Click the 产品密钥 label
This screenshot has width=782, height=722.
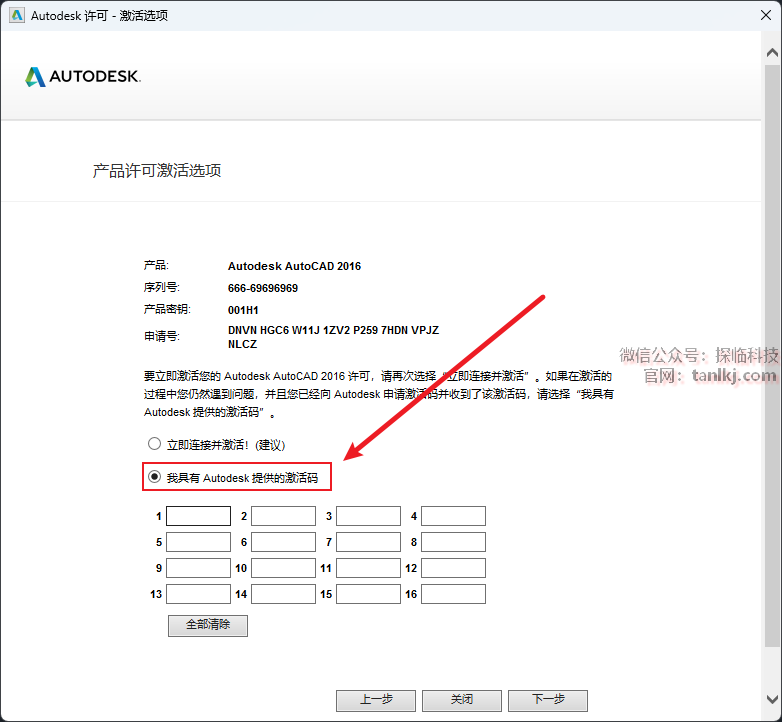167,309
